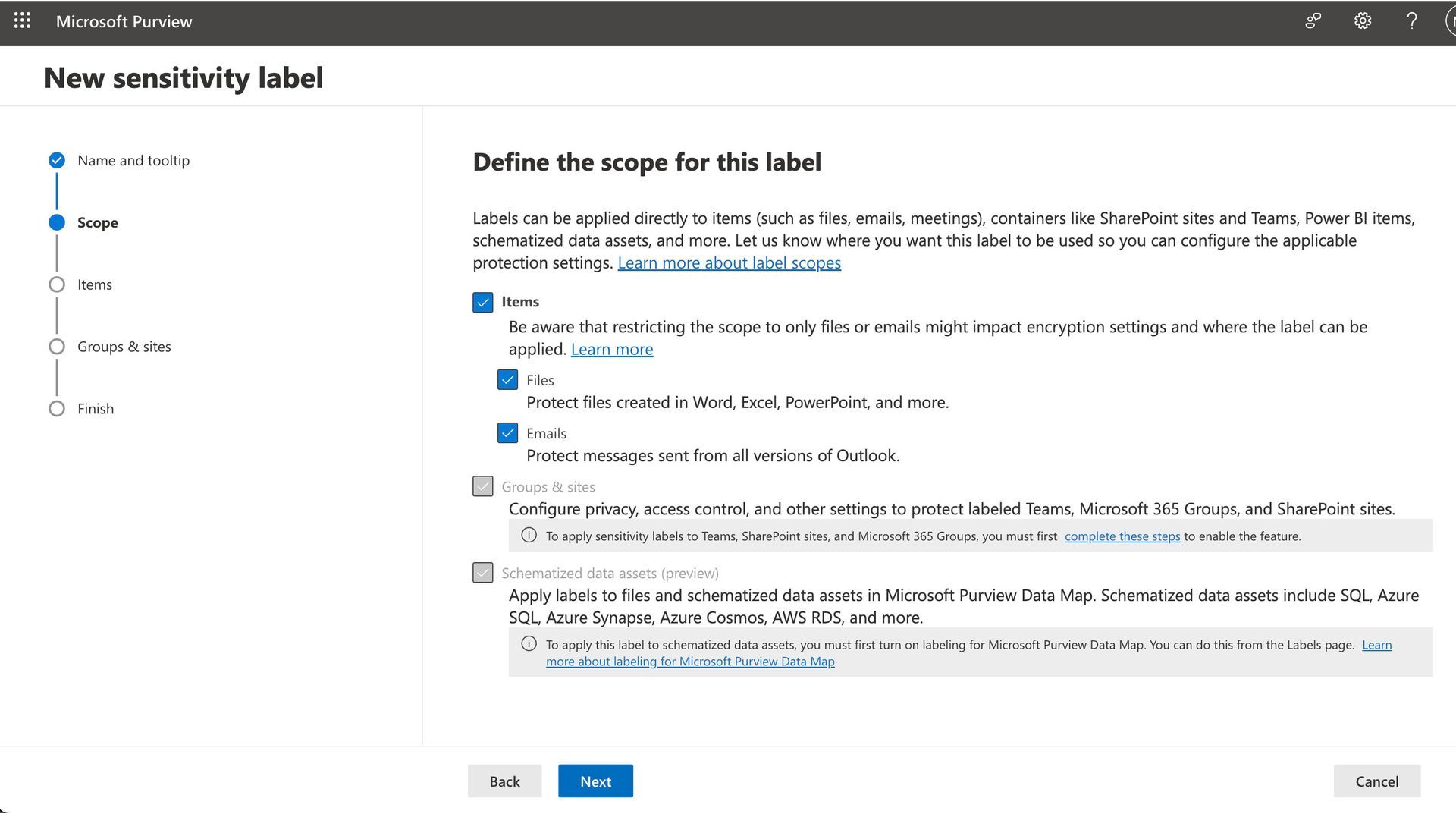Viewport: 1456px width, 814px height.
Task: Select the Scope step label
Action: tap(98, 222)
